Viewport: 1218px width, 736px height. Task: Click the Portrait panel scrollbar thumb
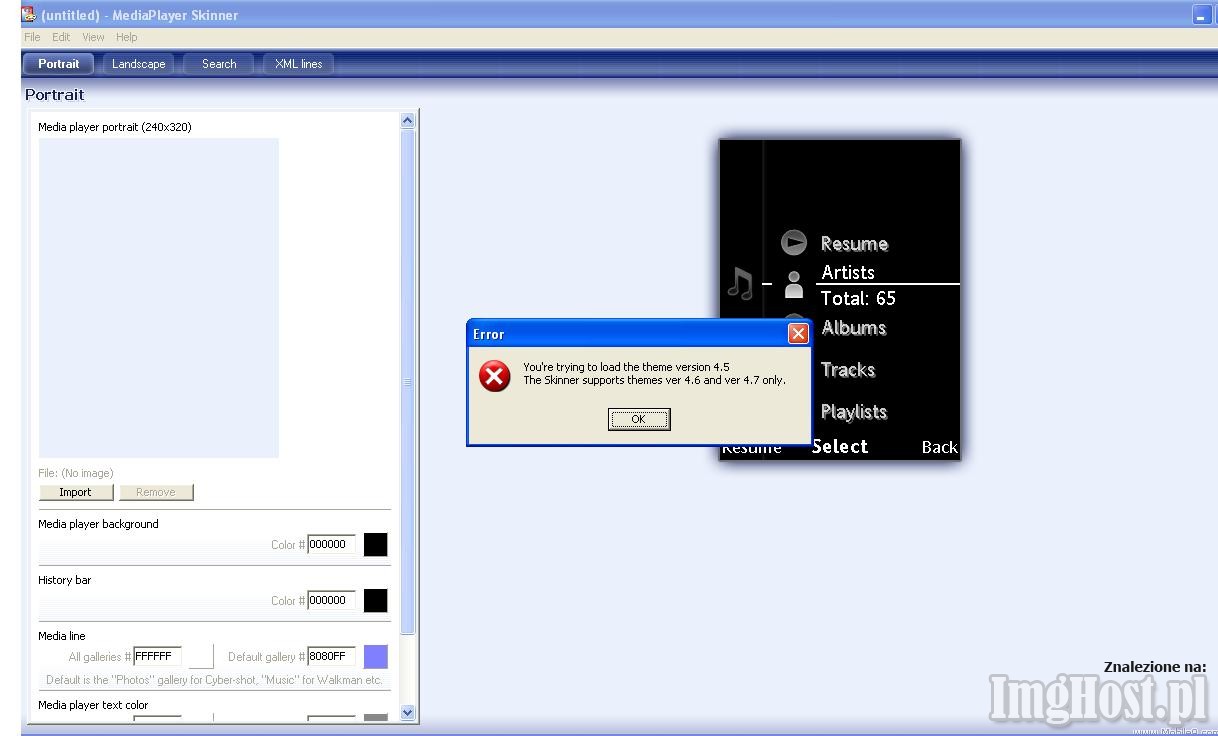(407, 382)
